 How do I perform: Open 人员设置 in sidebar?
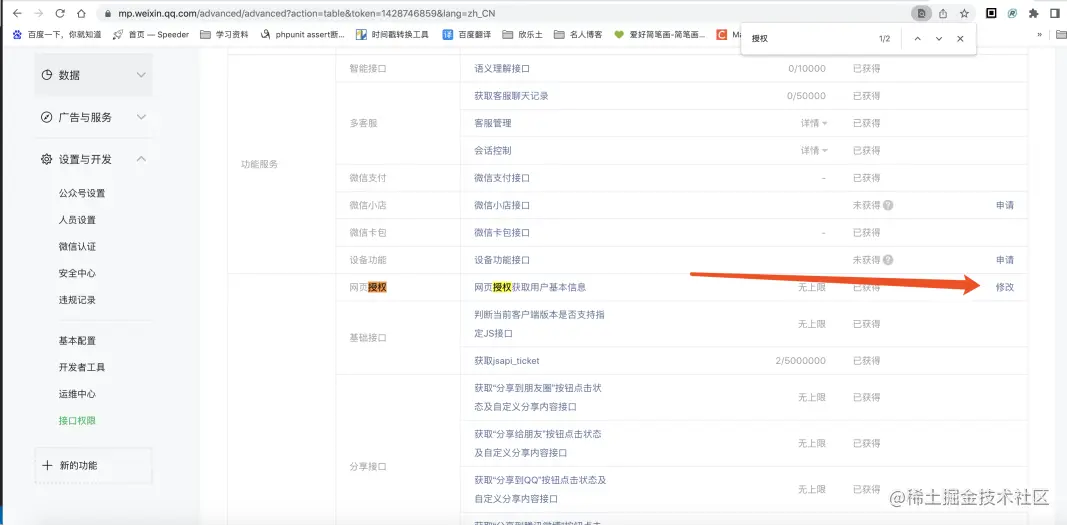coord(78,220)
